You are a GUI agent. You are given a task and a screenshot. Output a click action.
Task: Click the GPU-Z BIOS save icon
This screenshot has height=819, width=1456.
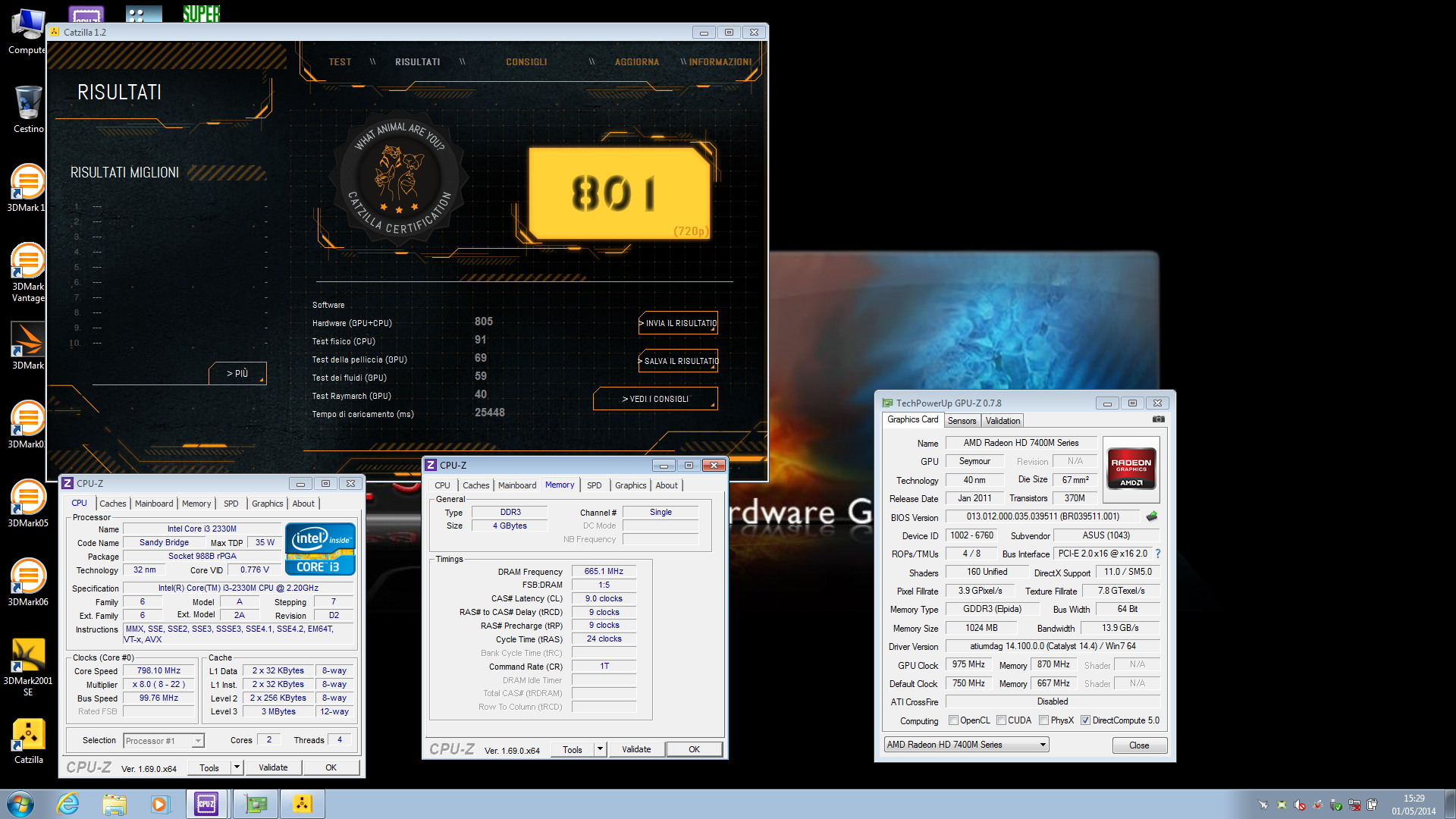(x=1152, y=516)
